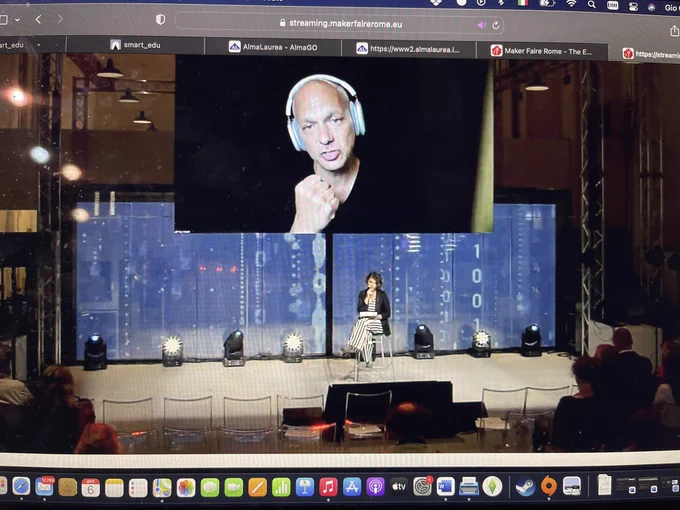The image size is (680, 510).
Task: Open Siri from the menu bar
Action: [x=651, y=7]
